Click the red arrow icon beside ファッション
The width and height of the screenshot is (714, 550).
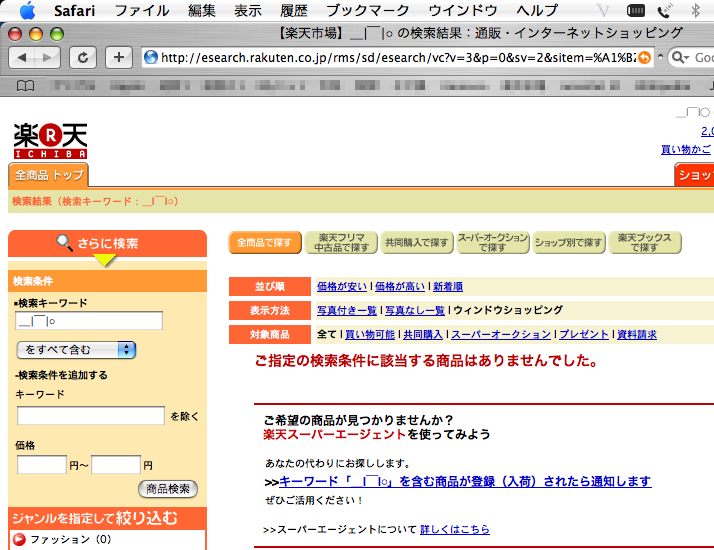click(19, 539)
